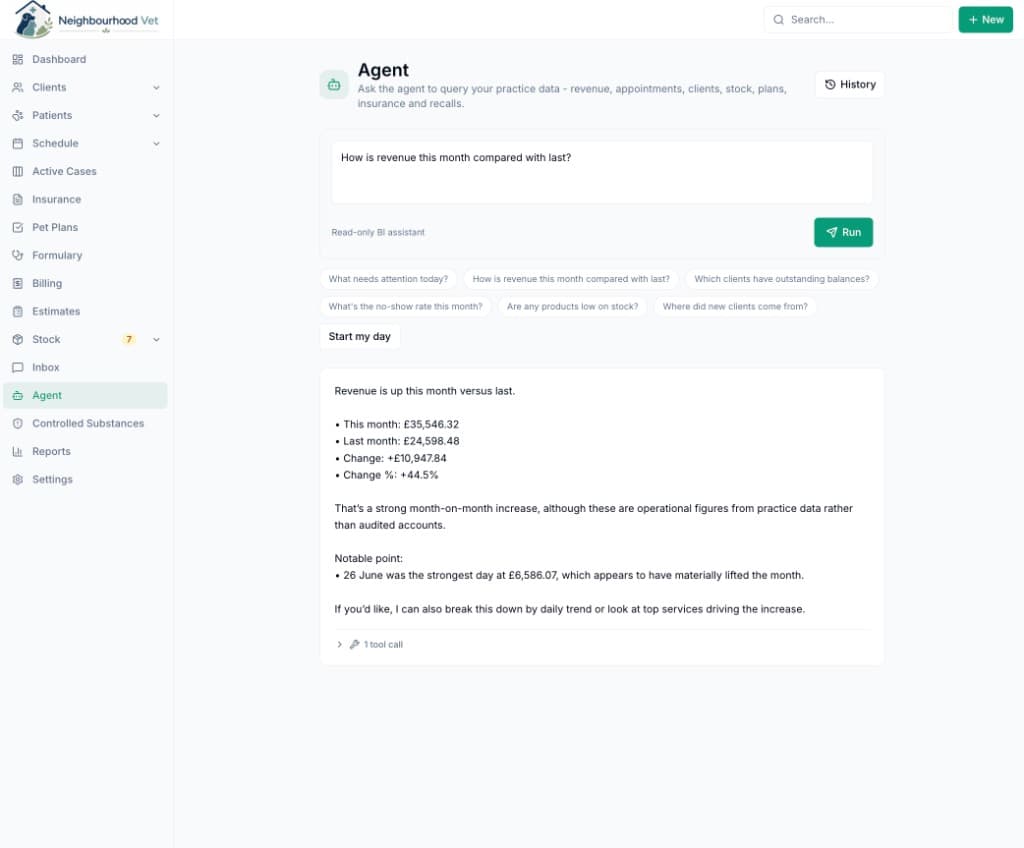Click the Schedule calendar icon
The height and width of the screenshot is (848, 1024).
coord(18,144)
